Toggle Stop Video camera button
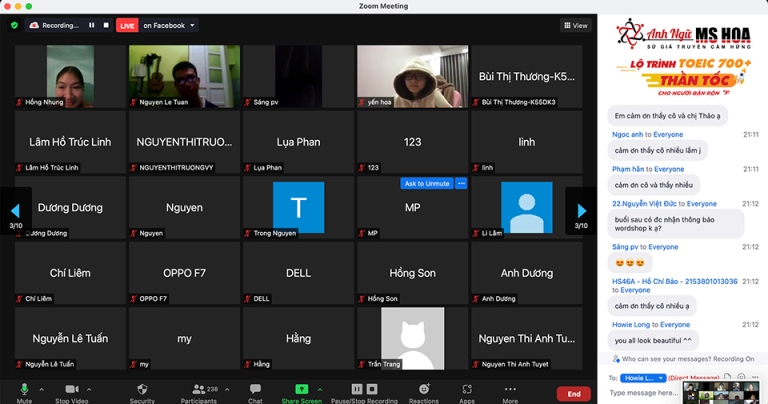Image resolution: width=768 pixels, height=404 pixels. coord(71,389)
